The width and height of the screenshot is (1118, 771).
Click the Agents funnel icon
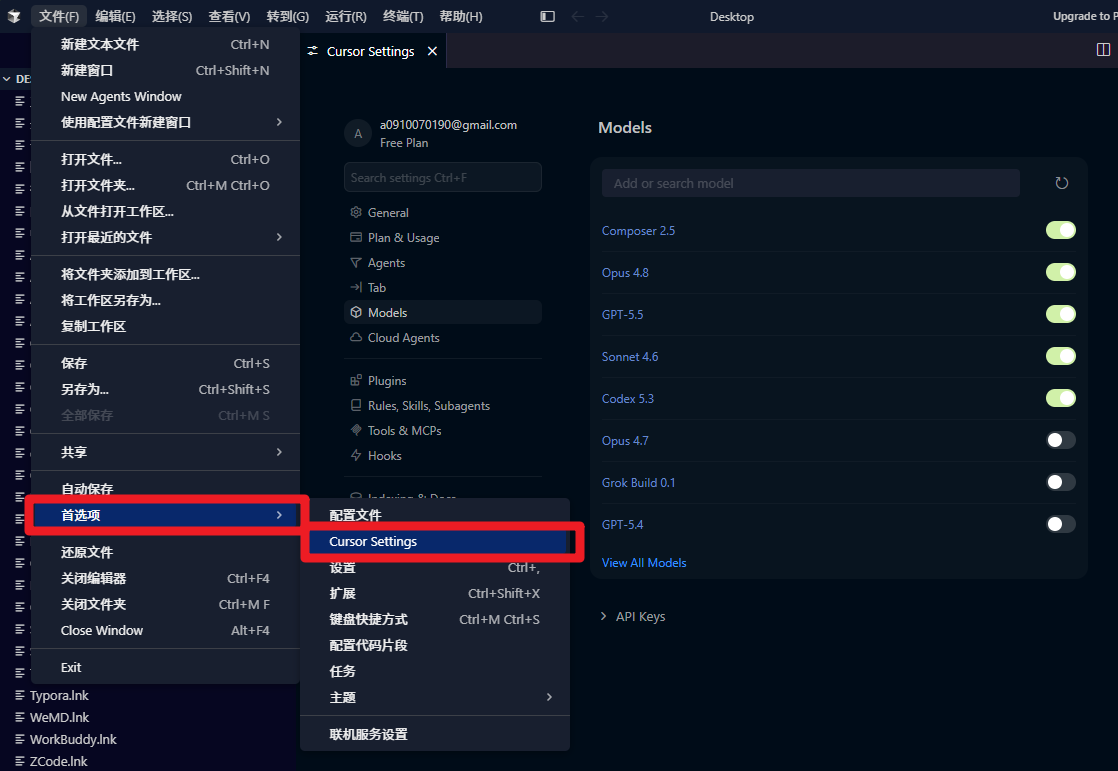[356, 262]
